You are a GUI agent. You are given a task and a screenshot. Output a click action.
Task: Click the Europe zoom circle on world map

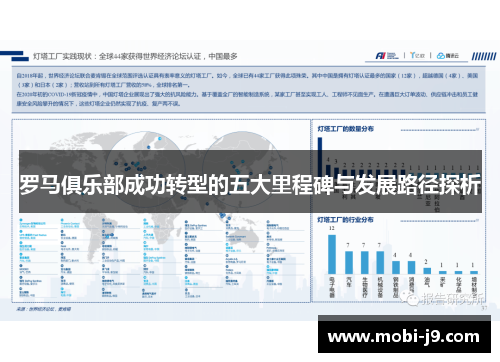(x=146, y=170)
